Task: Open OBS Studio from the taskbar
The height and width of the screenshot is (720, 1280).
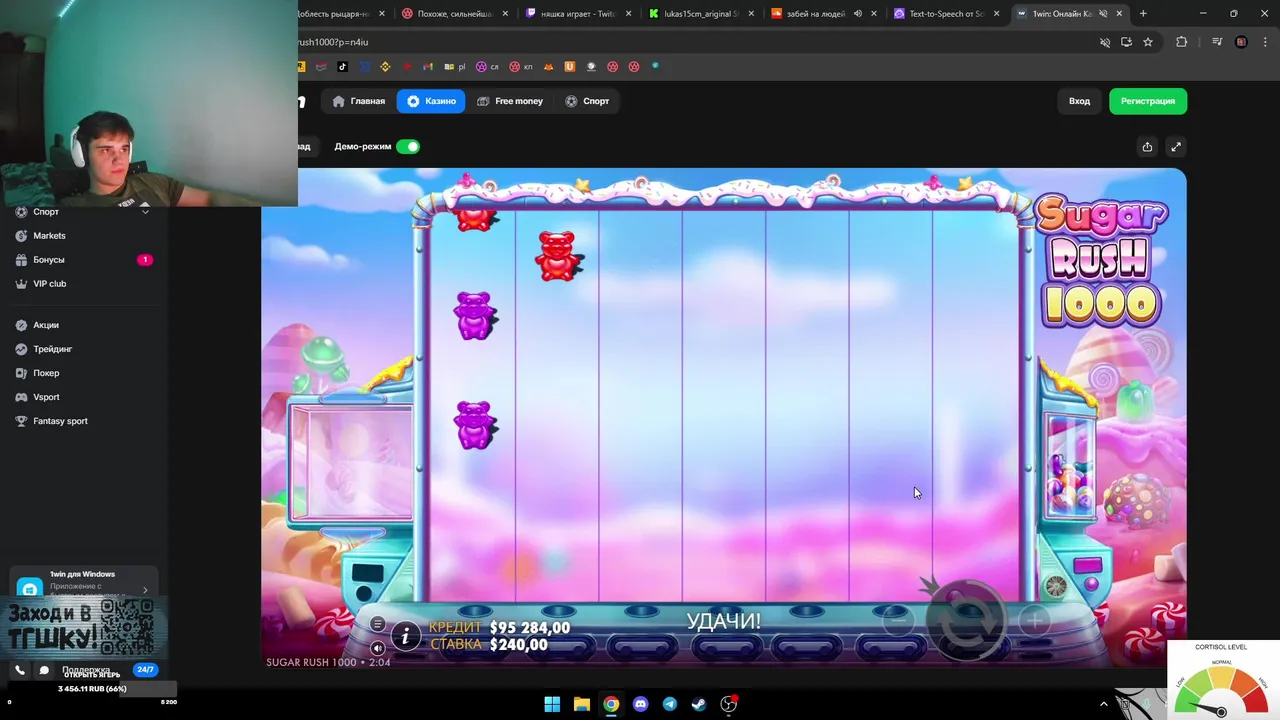Action: pyautogui.click(x=729, y=704)
